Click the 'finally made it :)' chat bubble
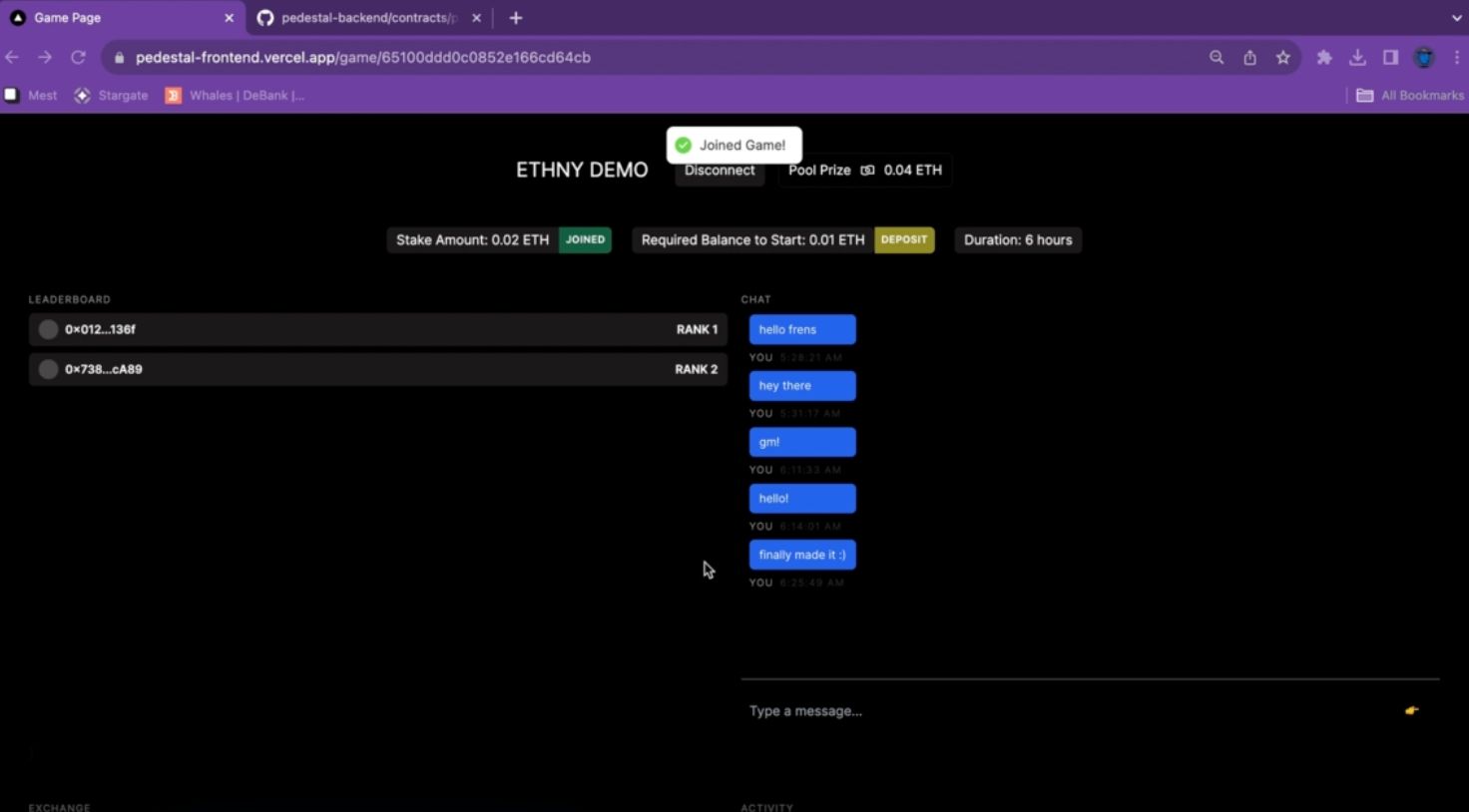The height and width of the screenshot is (812, 1469). (802, 555)
